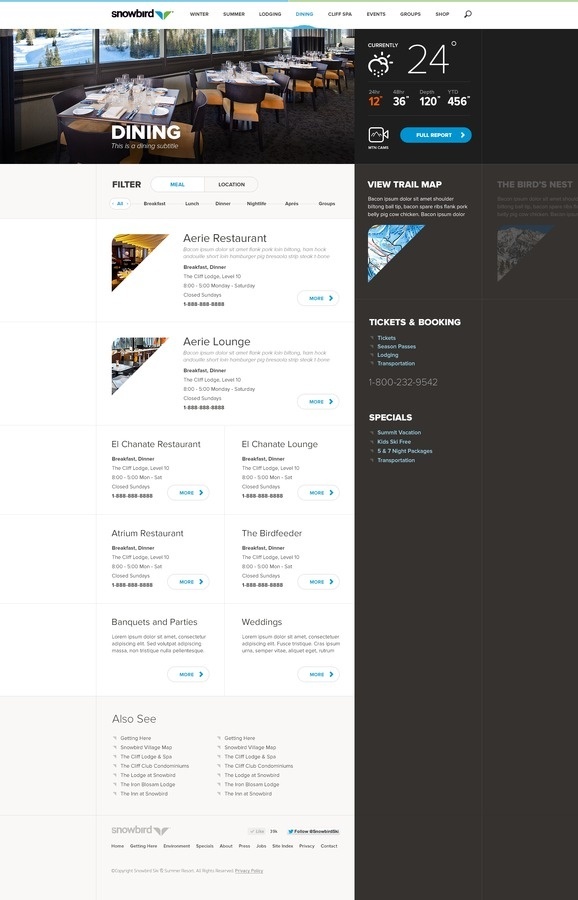Click The Birdfeeder title
Viewport: 578px width, 900px height.
tap(271, 533)
